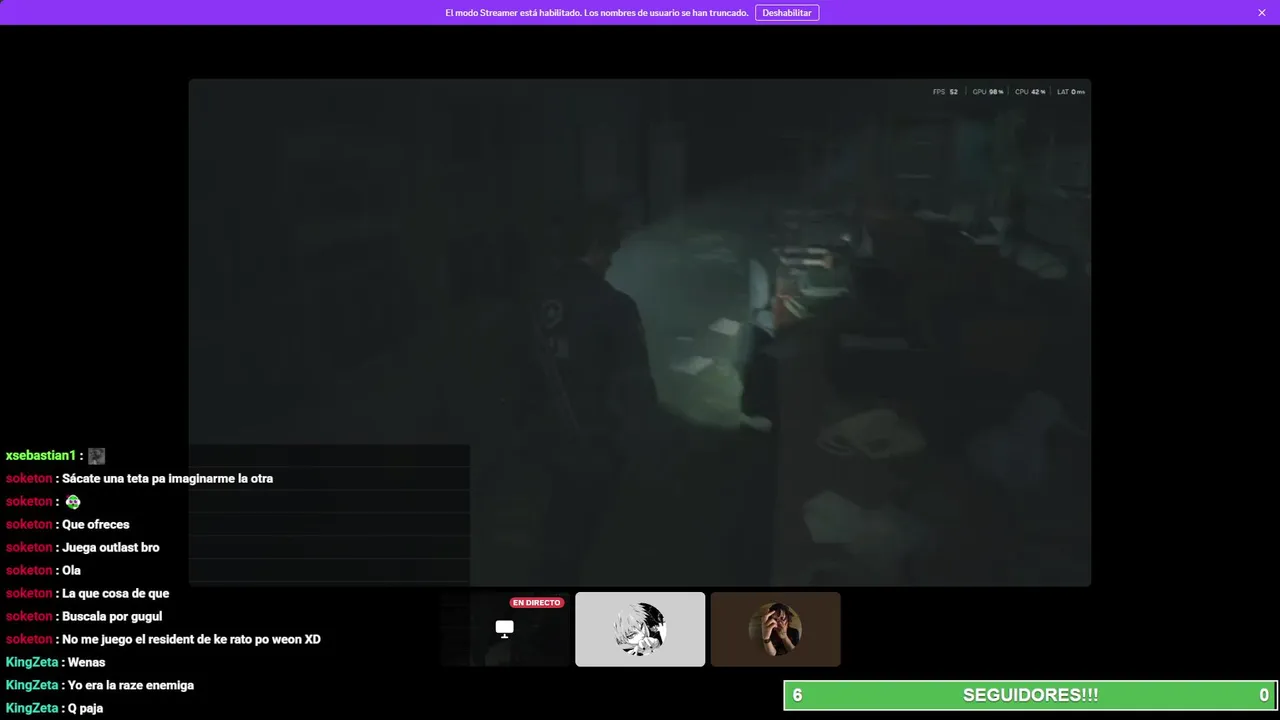Screen dimensions: 1280x720
Task: Click KingZeta's 'Q paja' message
Action: coord(85,709)
